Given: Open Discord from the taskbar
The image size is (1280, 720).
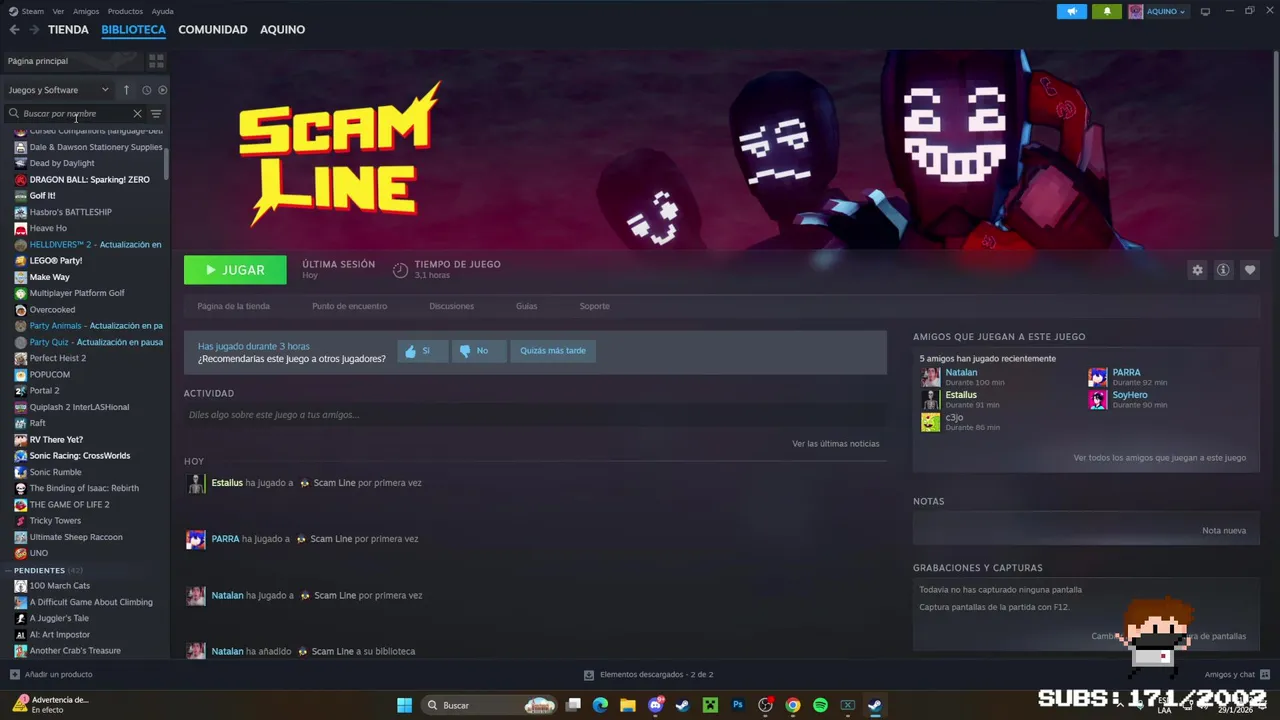Looking at the screenshot, I should [656, 705].
